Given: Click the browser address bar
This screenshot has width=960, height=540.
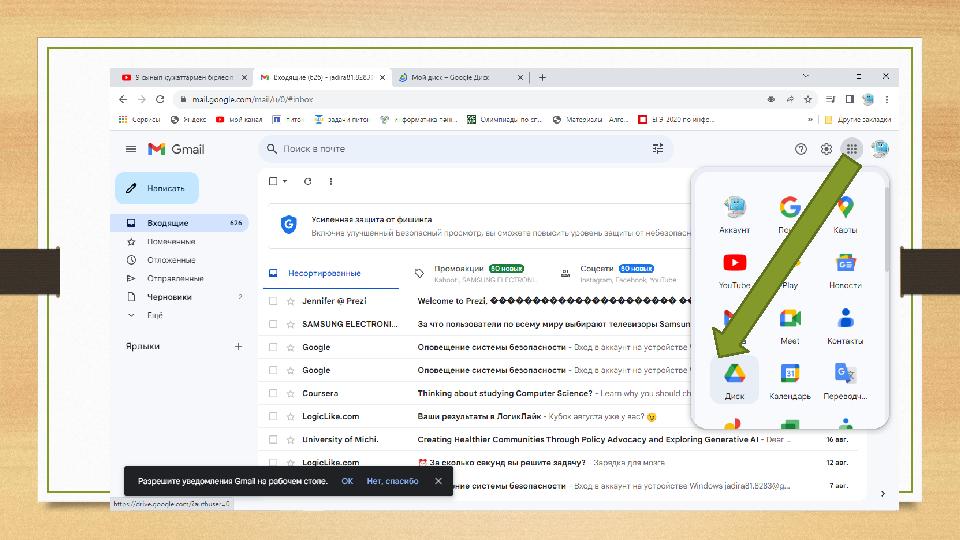Looking at the screenshot, I should click(465, 99).
